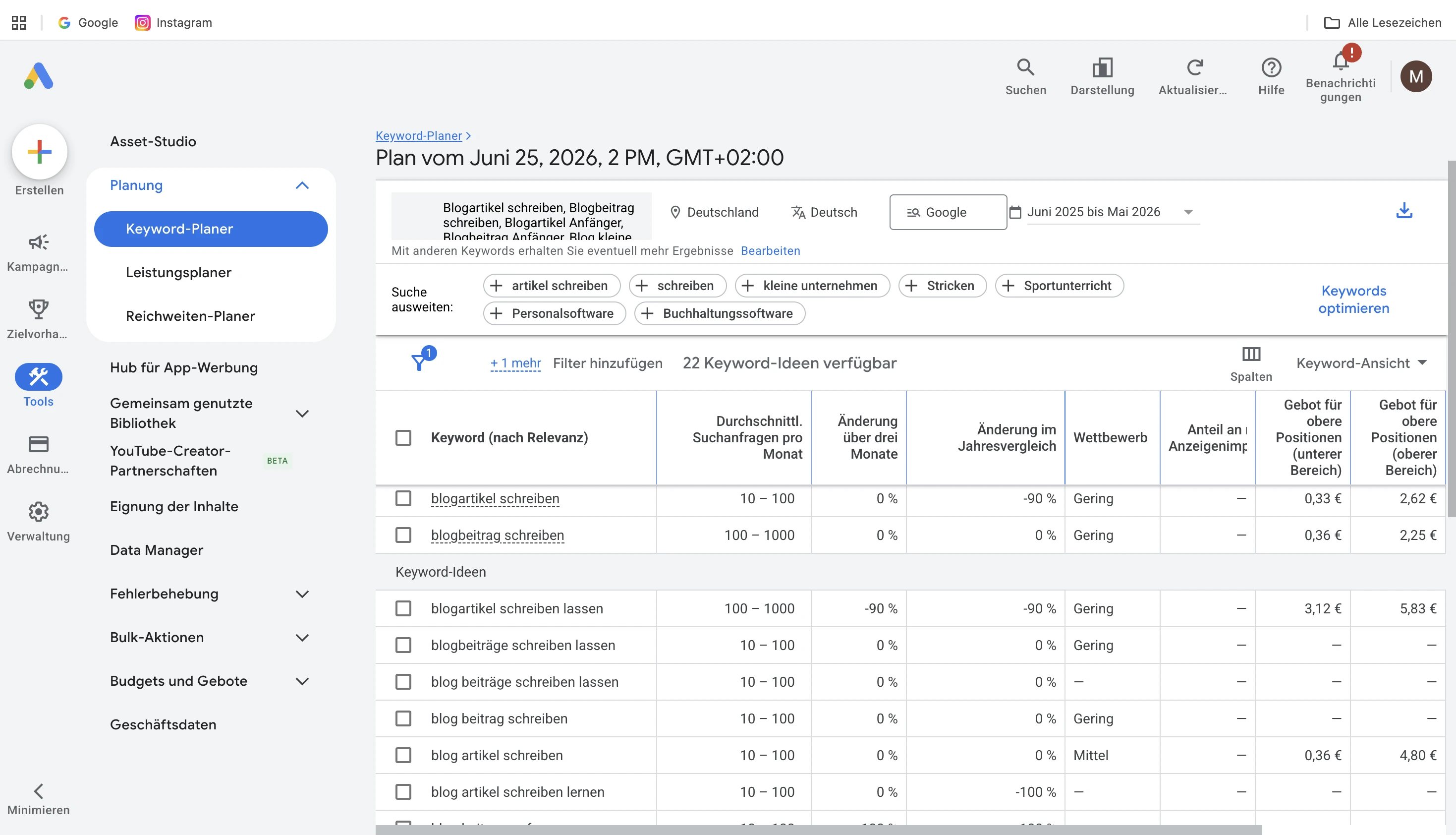Screen dimensions: 1456x835
Task: Check 'blogbeiträge schreiben lassen' checkbox
Action: tap(403, 645)
